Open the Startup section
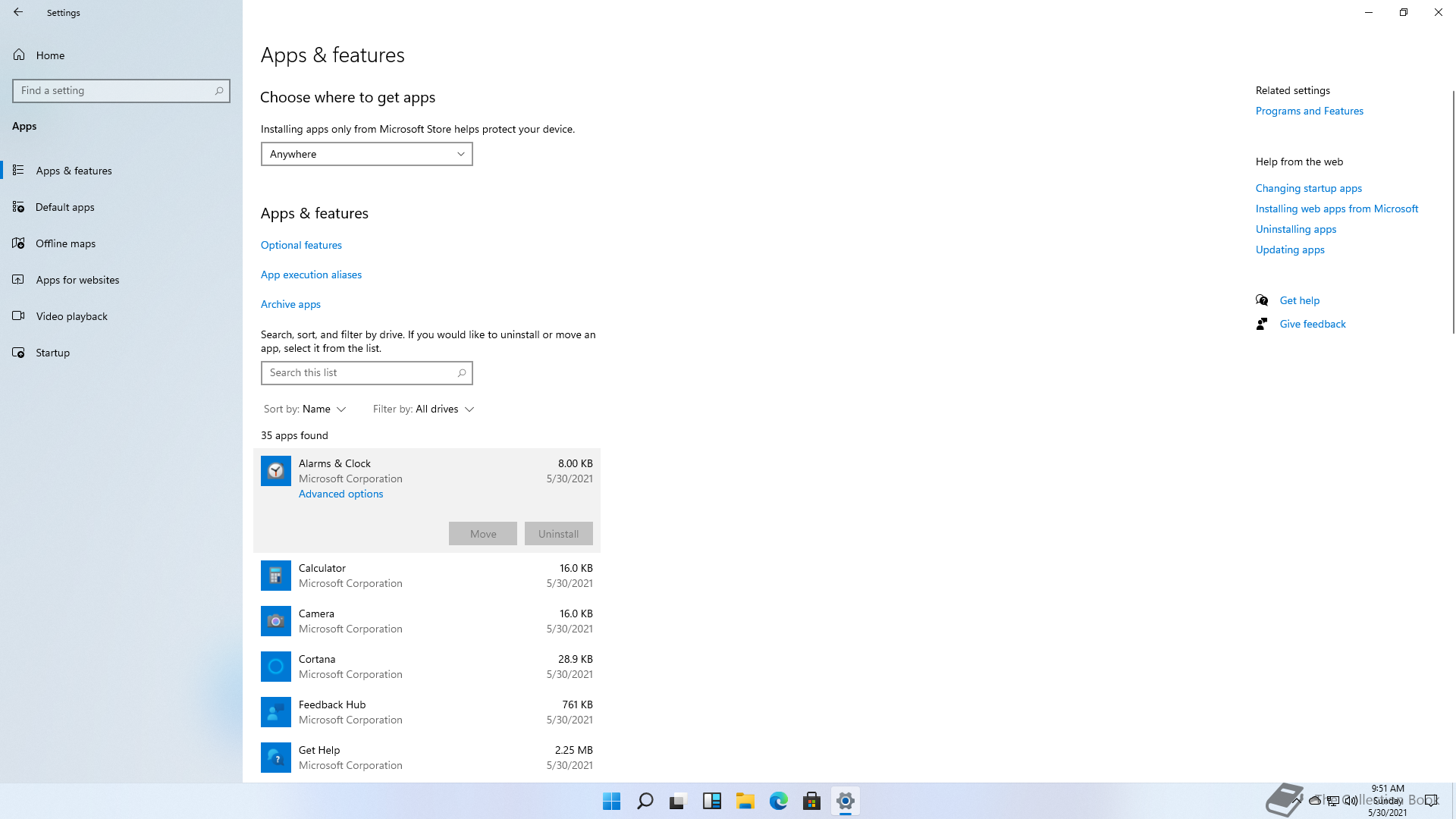The width and height of the screenshot is (1456, 819). (121, 353)
